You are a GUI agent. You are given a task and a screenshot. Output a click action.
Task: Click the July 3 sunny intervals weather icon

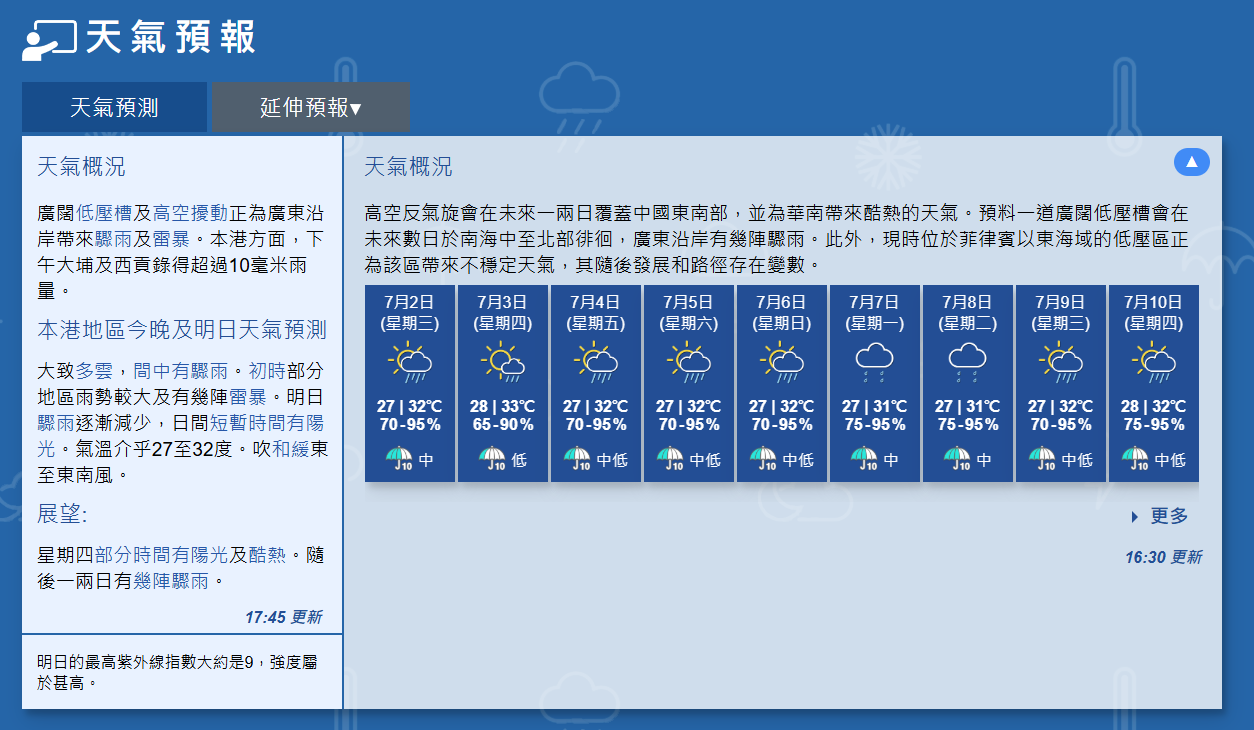503,362
